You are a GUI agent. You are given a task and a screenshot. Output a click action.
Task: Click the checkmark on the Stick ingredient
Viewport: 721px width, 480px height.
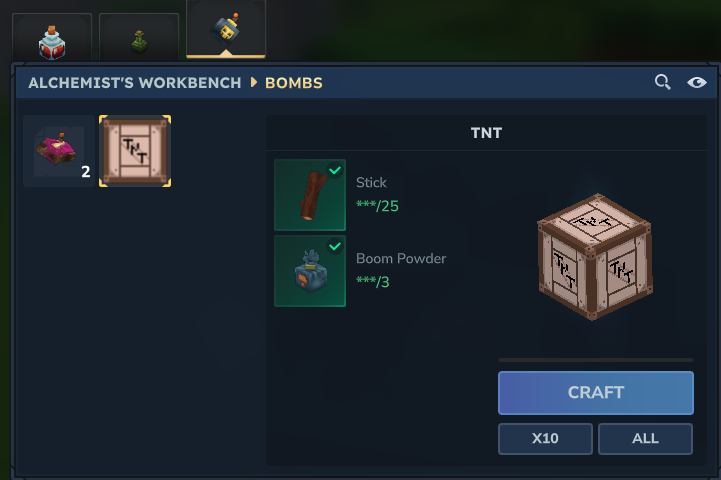(x=335, y=170)
